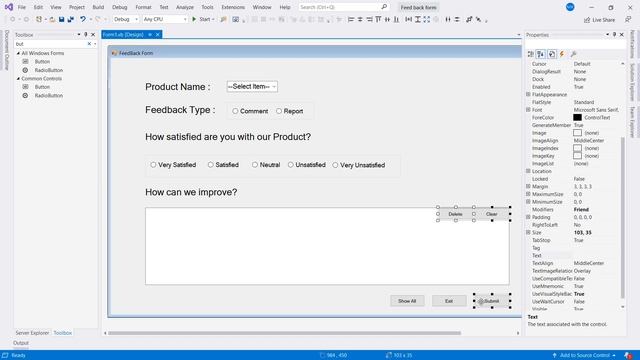Click the Delete button on the form
This screenshot has height=360, width=640.
[456, 214]
